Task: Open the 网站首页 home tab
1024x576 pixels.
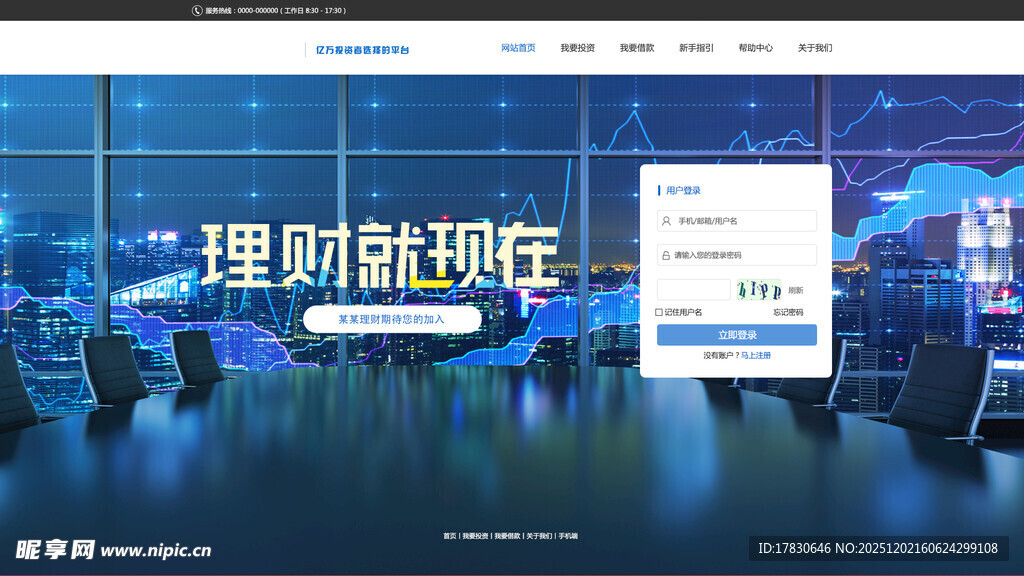Action: coord(518,48)
